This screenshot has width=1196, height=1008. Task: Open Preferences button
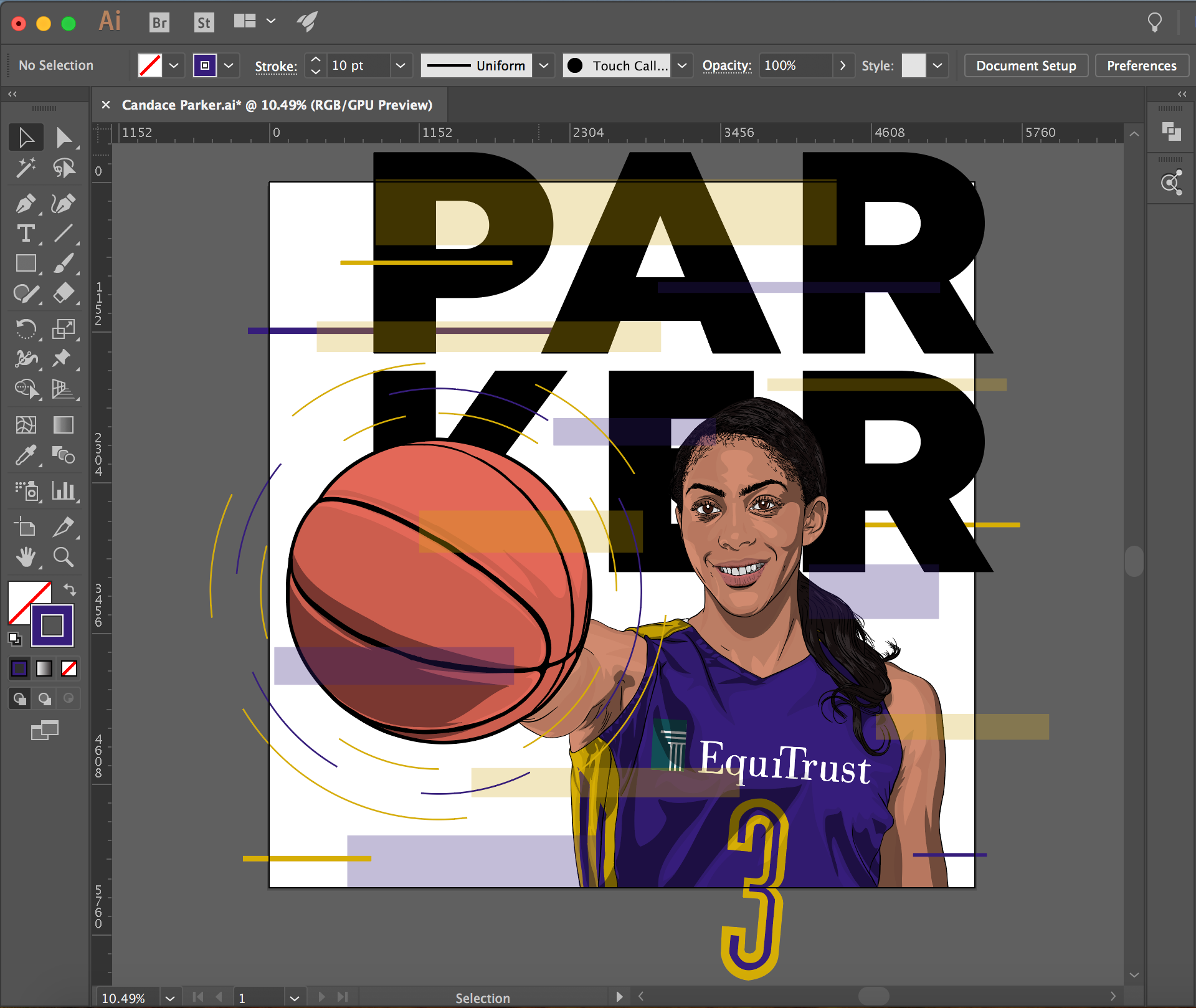[x=1142, y=65]
